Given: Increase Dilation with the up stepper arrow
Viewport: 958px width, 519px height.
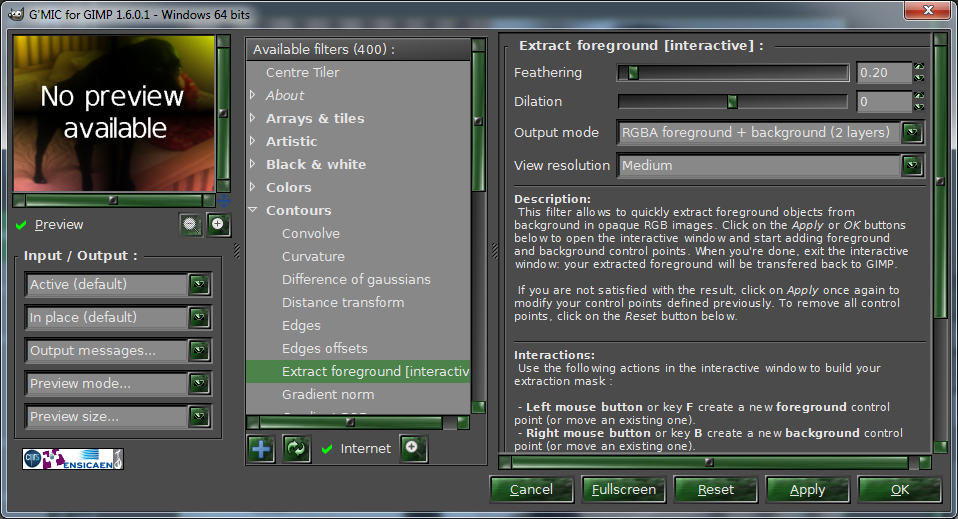Looking at the screenshot, I should (919, 95).
